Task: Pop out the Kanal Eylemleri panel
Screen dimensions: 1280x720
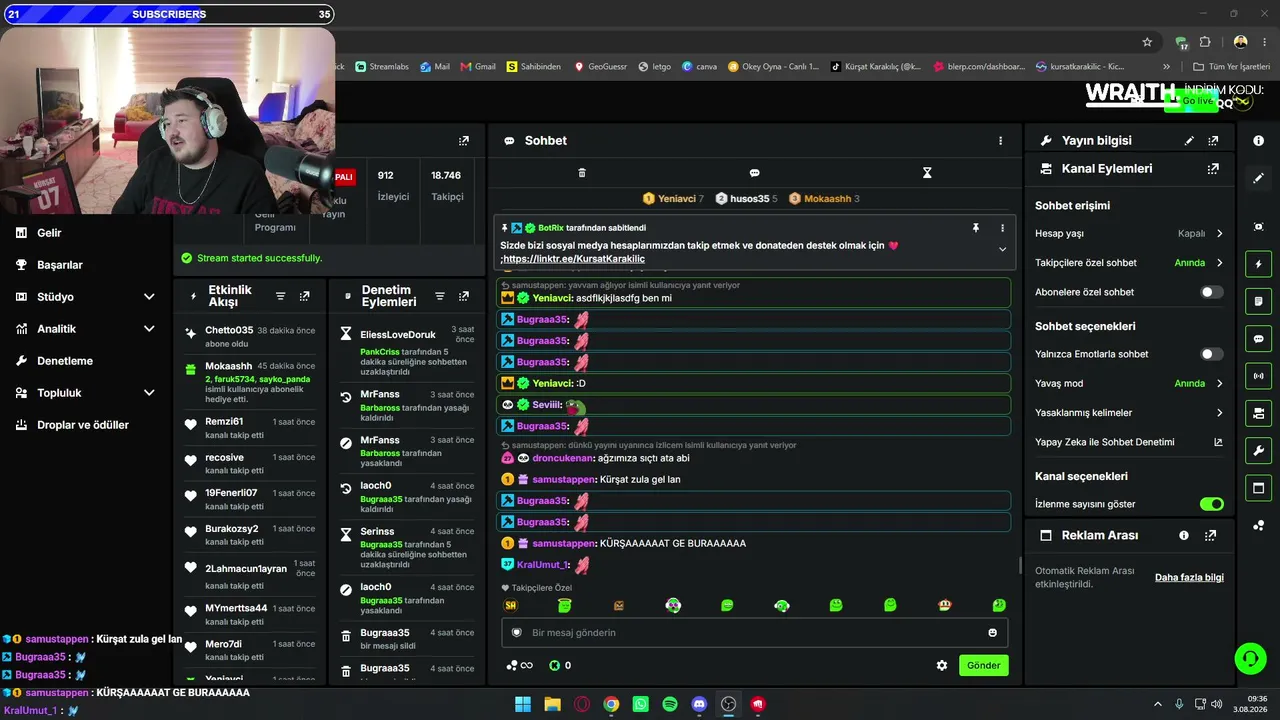Action: coord(1213,169)
